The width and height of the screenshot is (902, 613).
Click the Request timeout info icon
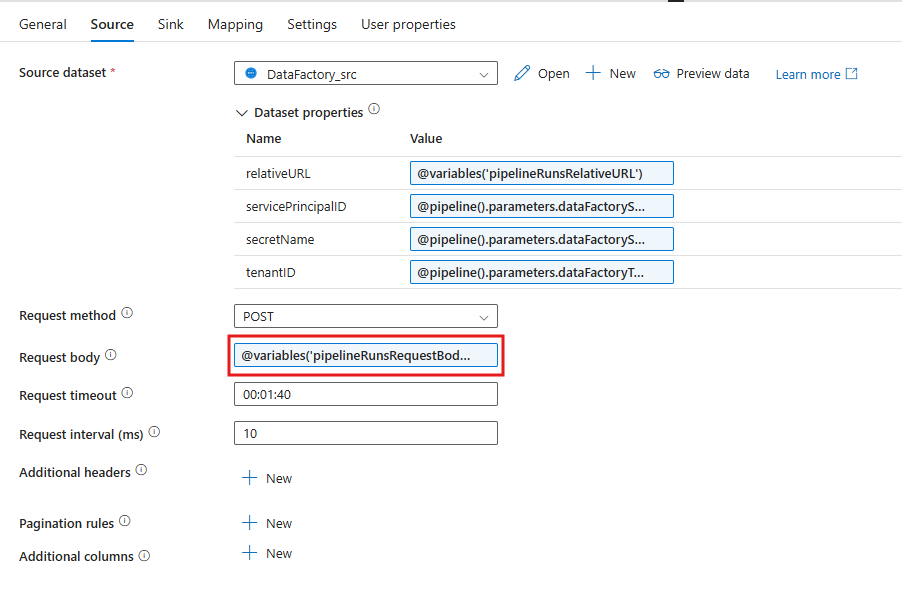[x=127, y=391]
